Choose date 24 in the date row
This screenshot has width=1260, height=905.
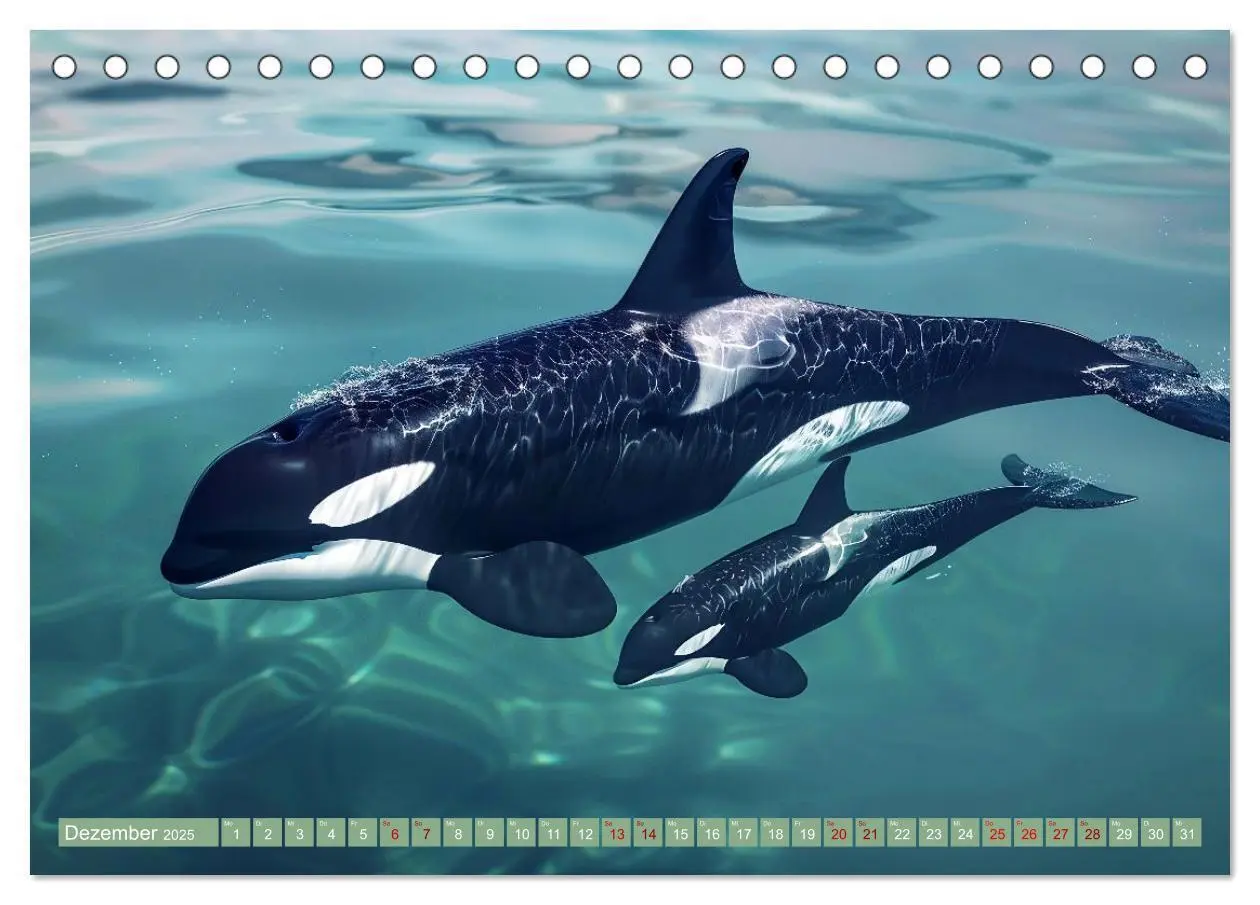(x=965, y=833)
